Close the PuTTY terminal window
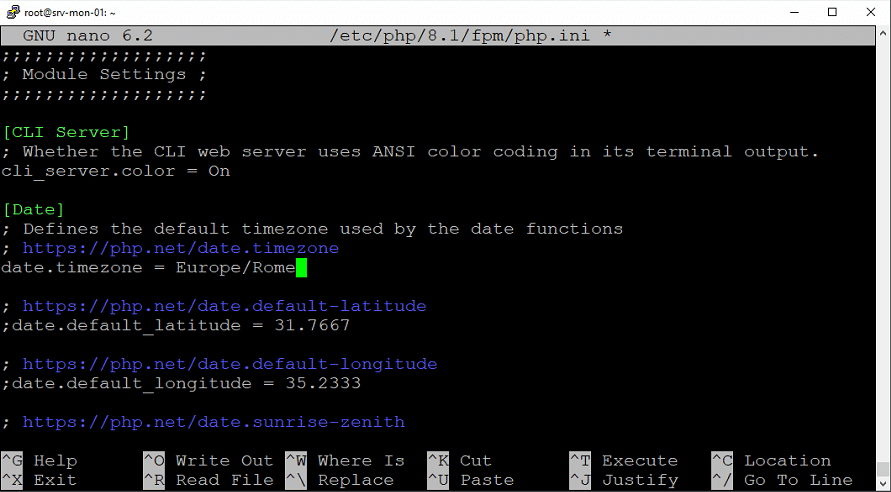This screenshot has width=891, height=492. coord(871,12)
